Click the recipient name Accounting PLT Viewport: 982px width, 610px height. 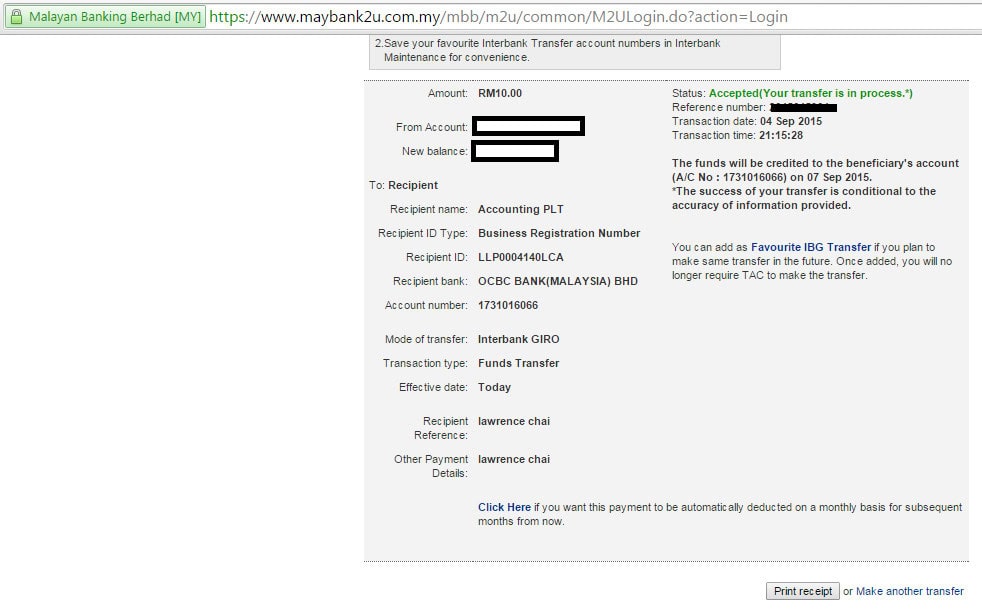click(x=520, y=209)
